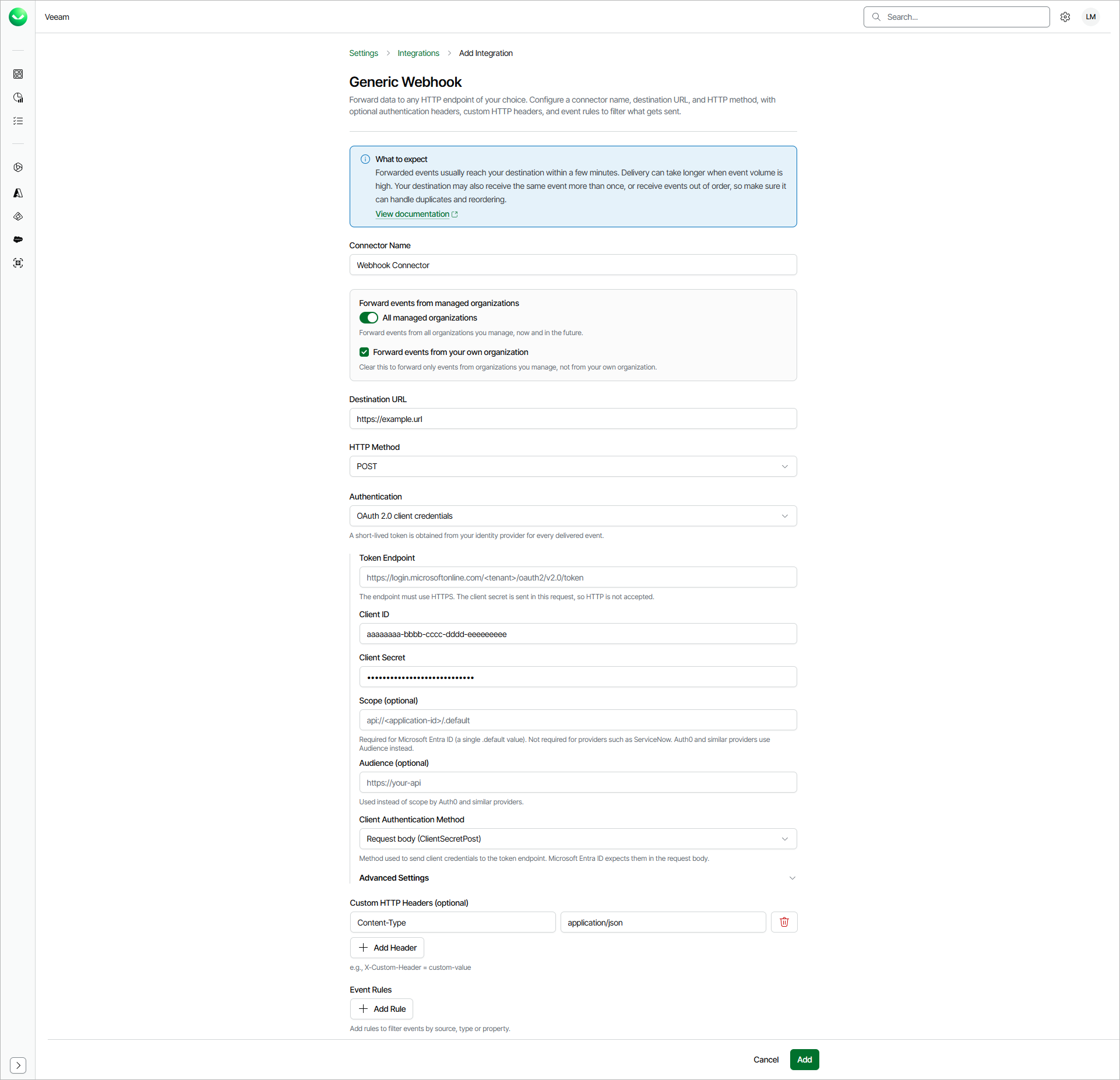Image resolution: width=1120 pixels, height=1080 pixels.
Task: Click the Veeam green logo icon
Action: click(18, 17)
